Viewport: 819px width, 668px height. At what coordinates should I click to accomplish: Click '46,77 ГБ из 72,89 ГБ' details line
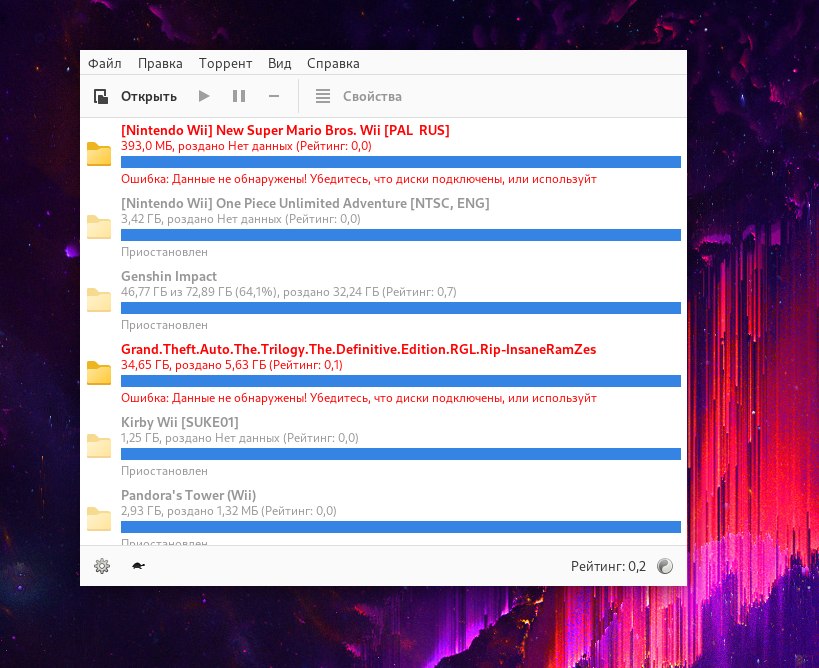(x=289, y=292)
